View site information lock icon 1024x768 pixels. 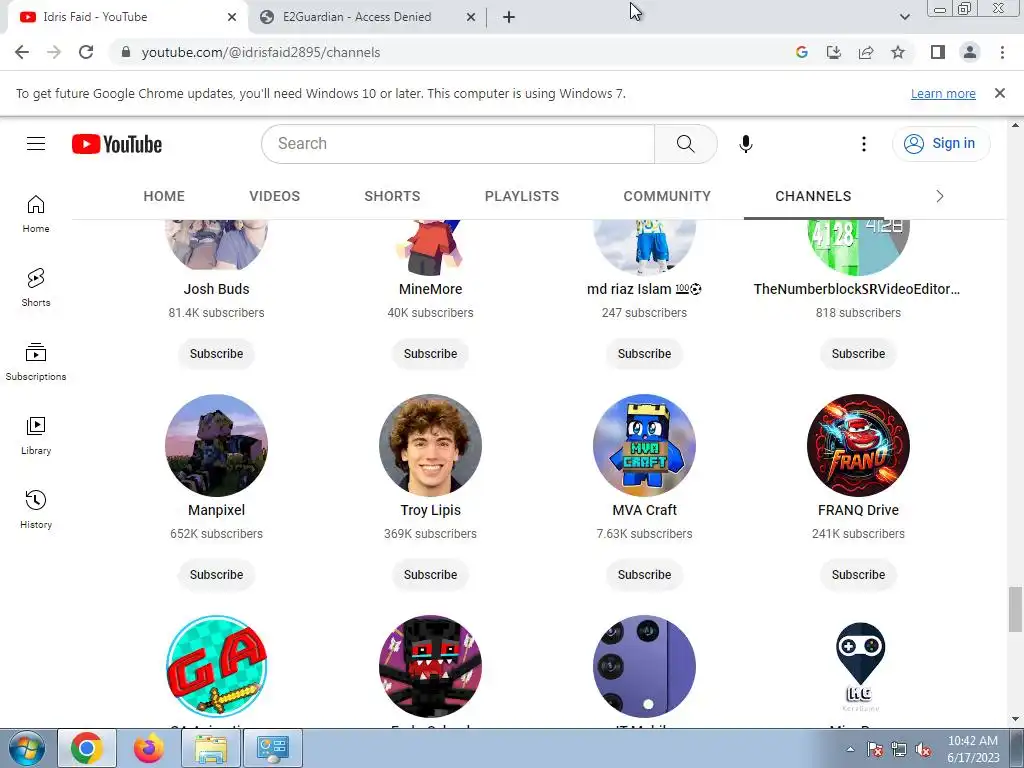(126, 52)
